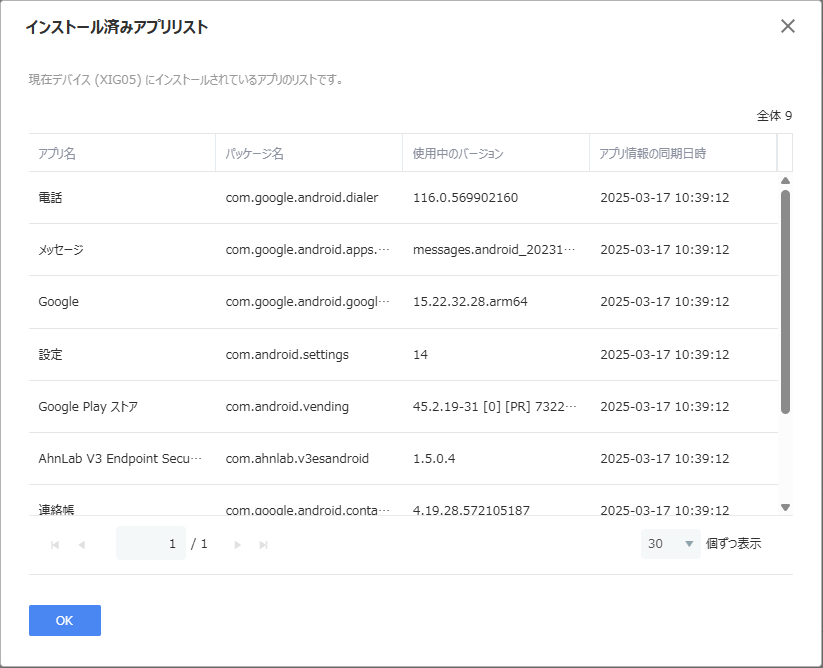This screenshot has height=668, width=823.
Task: Close the installed app list dialog
Action: tap(787, 26)
